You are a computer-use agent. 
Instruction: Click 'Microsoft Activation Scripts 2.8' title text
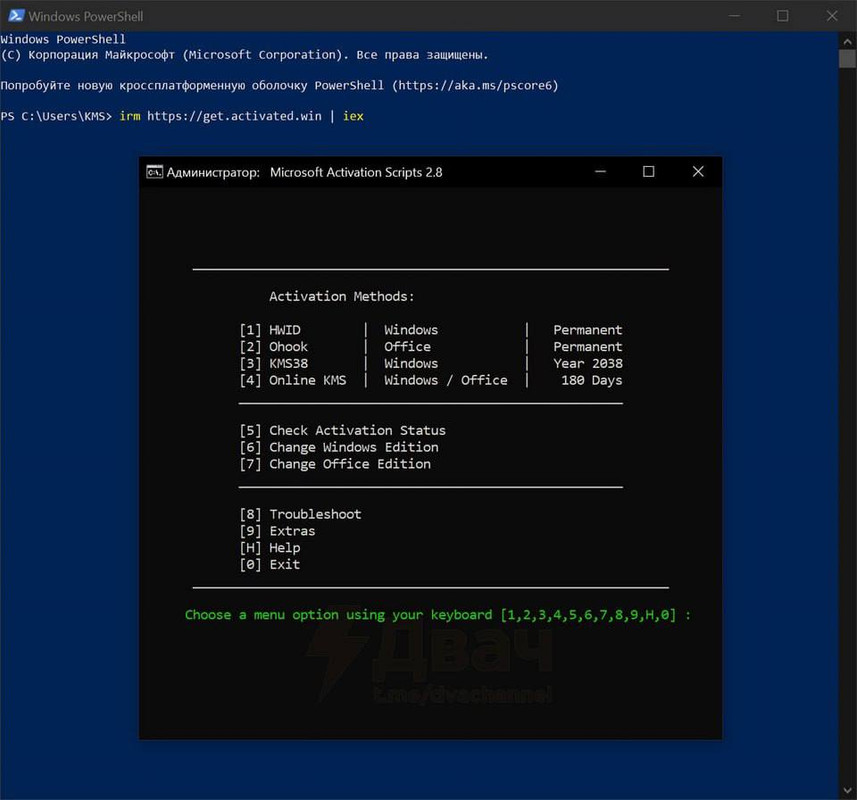tap(356, 172)
